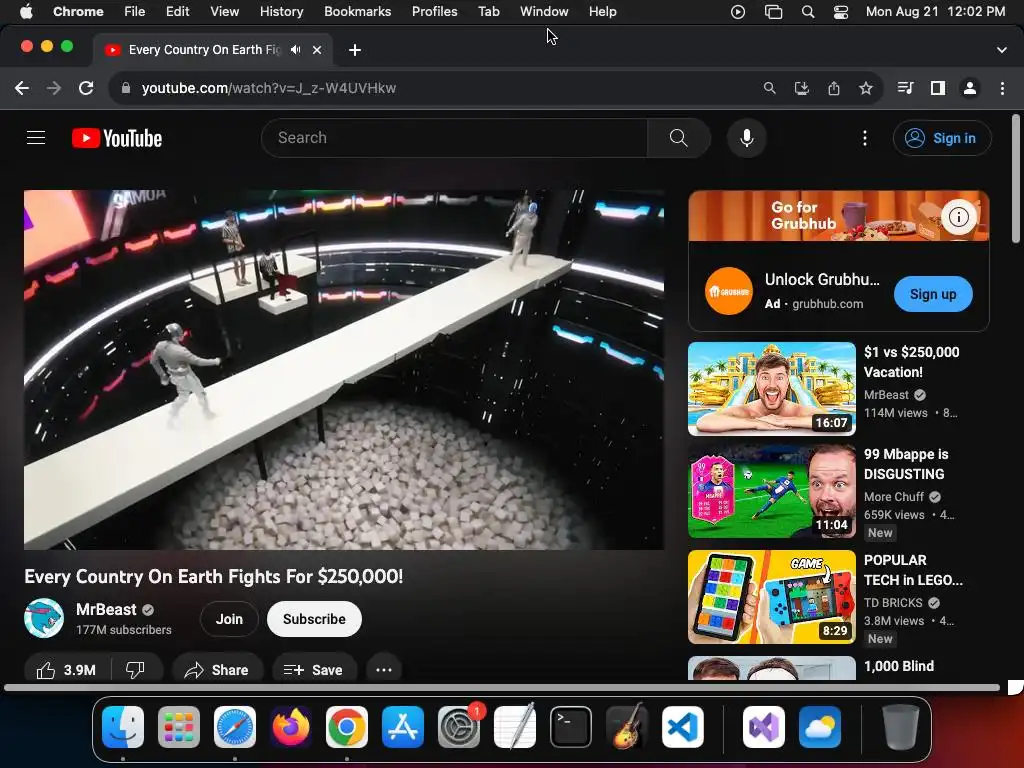This screenshot has height=768, width=1024.
Task: Open the Bookmarks menu
Action: (357, 12)
